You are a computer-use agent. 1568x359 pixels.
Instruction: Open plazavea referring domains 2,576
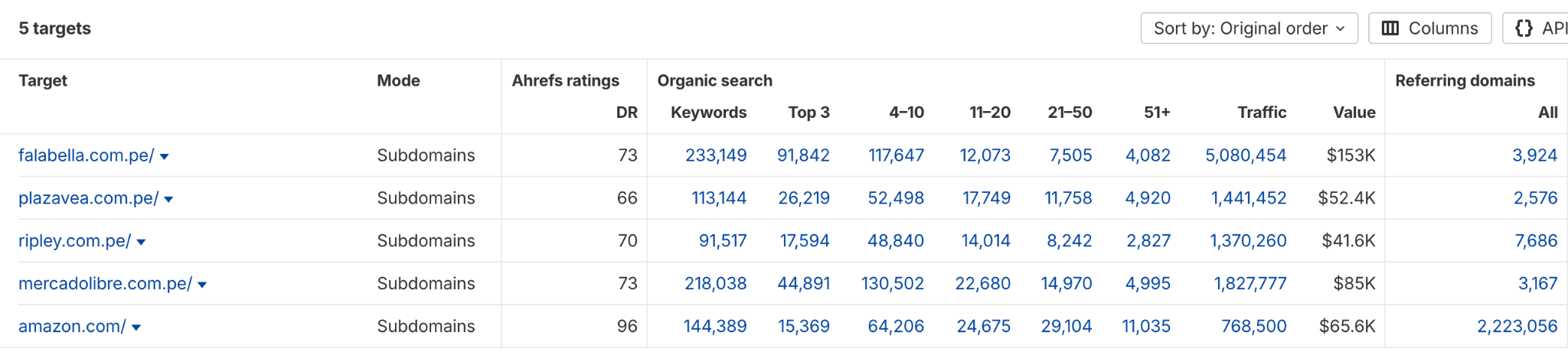coord(1535,198)
